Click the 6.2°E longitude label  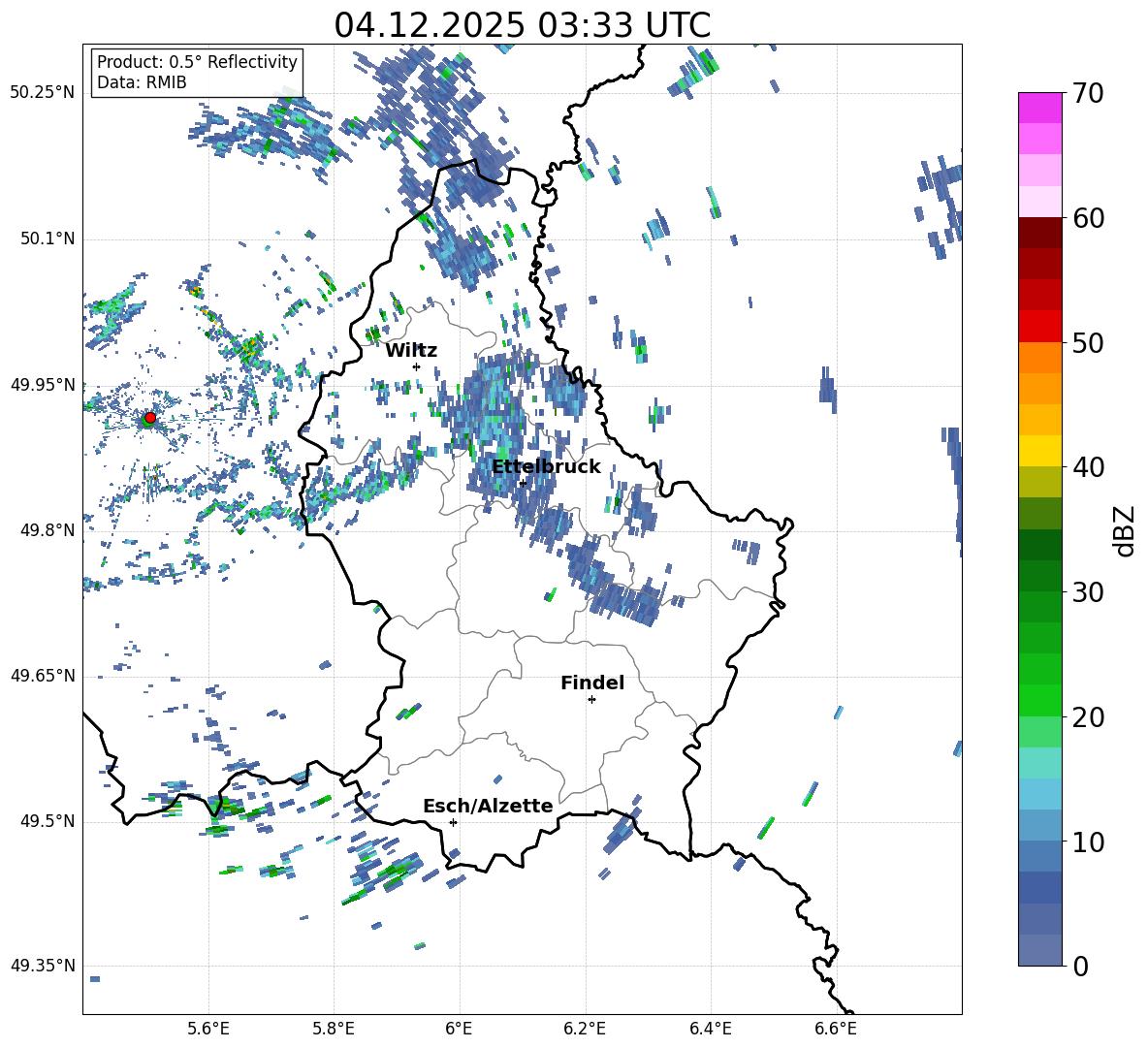[585, 1029]
